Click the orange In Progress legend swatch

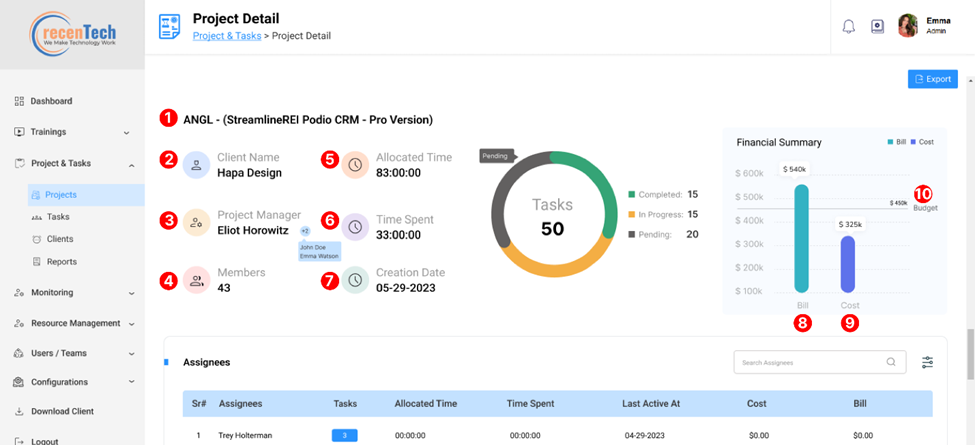[x=632, y=214]
